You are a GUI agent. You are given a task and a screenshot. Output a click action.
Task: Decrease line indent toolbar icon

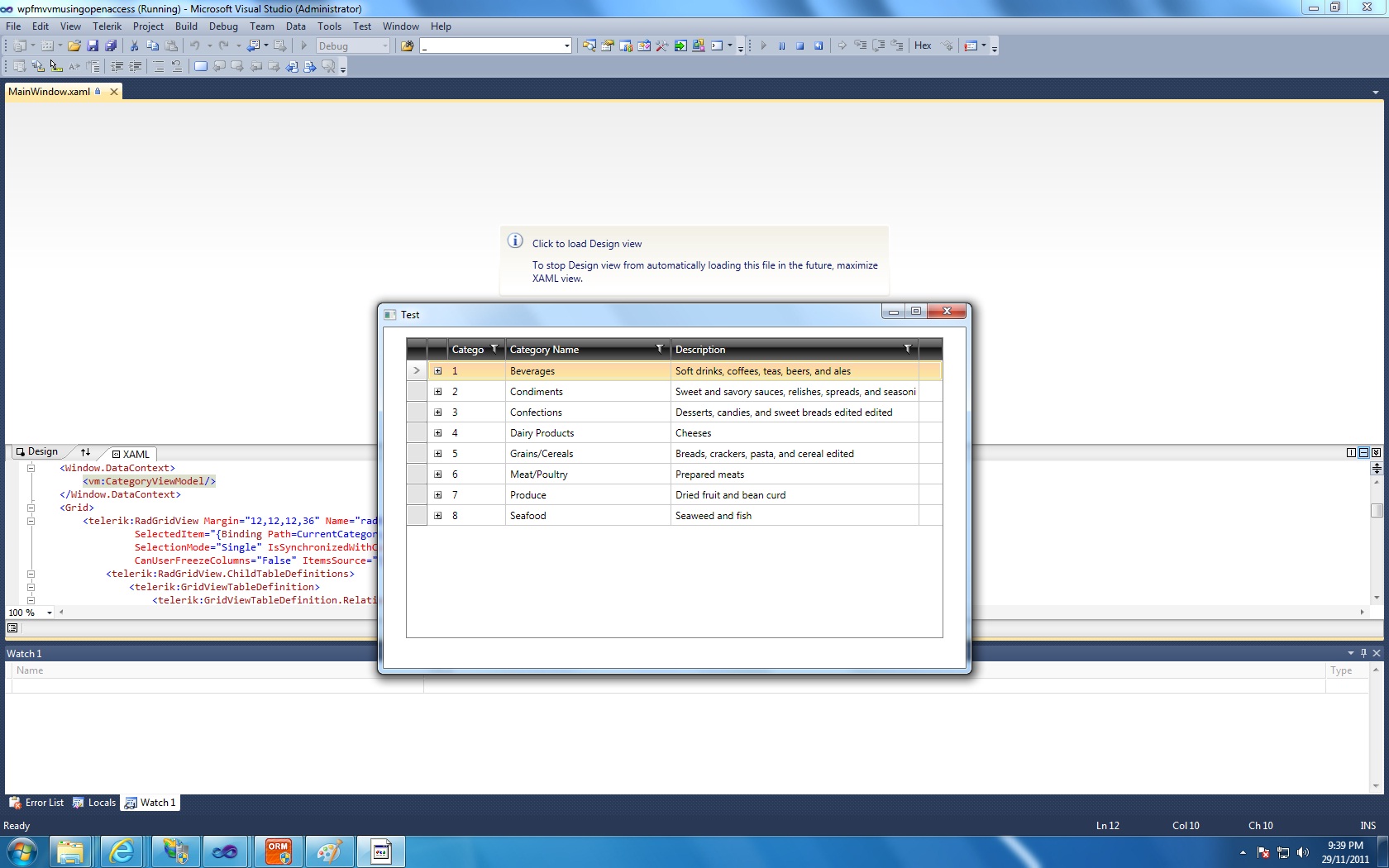tap(117, 67)
